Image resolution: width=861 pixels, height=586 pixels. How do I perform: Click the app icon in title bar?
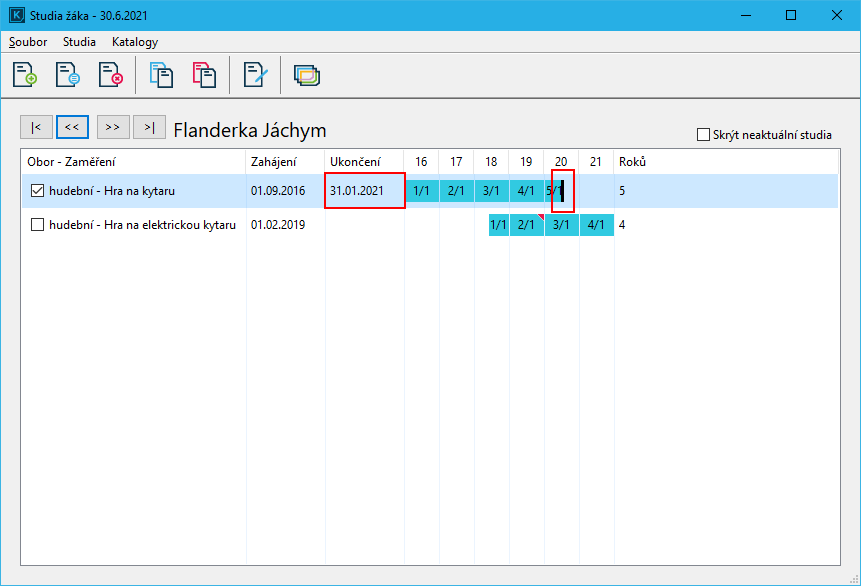pyautogui.click(x=16, y=15)
